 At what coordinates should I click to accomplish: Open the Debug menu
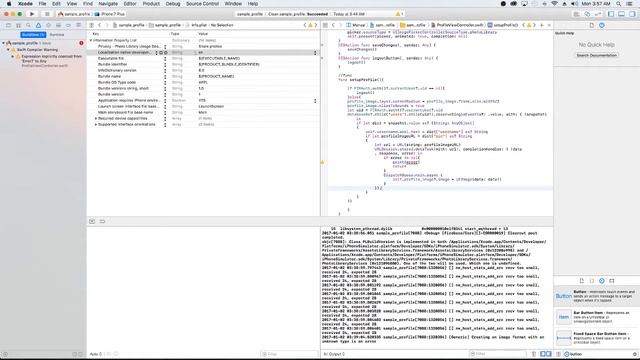tap(173, 4)
